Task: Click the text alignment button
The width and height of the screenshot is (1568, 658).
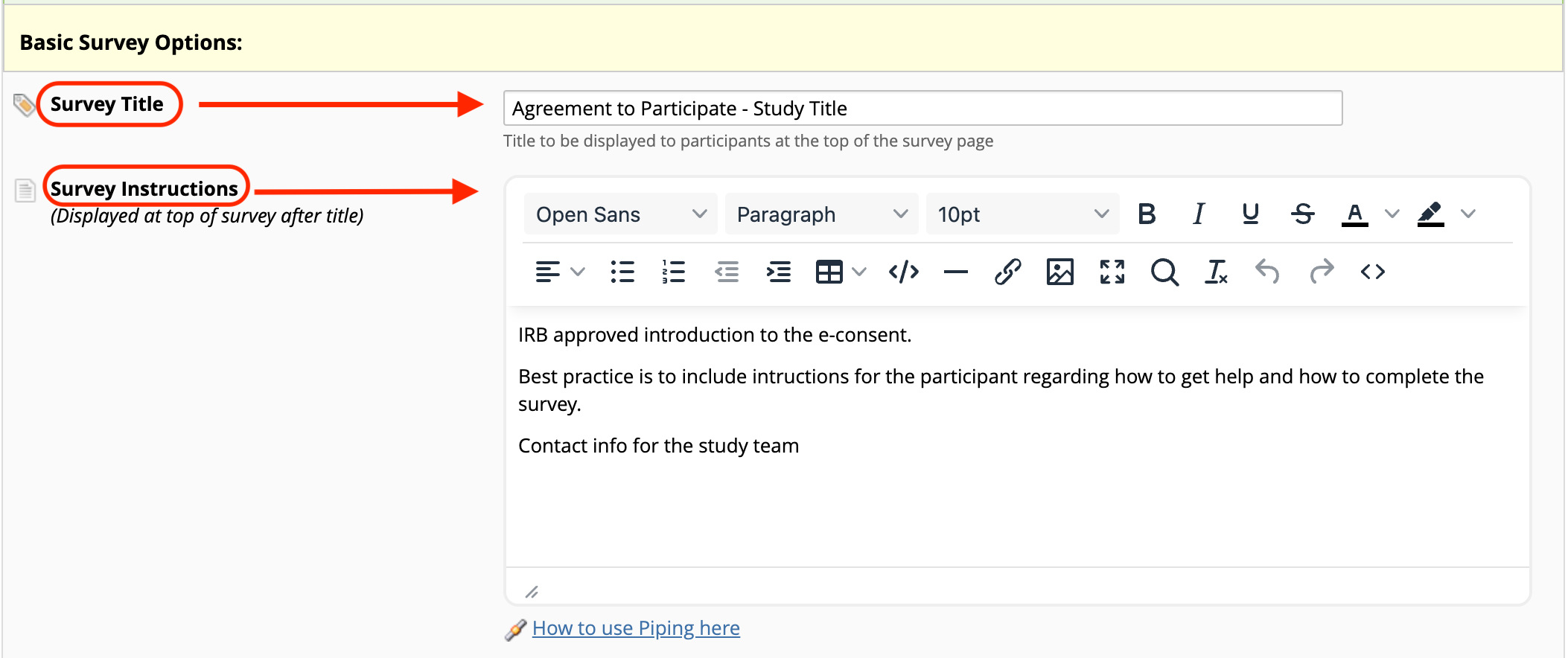Action: (548, 272)
